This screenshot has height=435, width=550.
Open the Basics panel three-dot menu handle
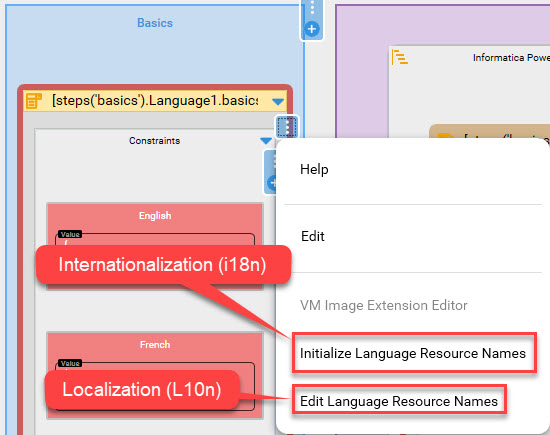click(x=312, y=8)
